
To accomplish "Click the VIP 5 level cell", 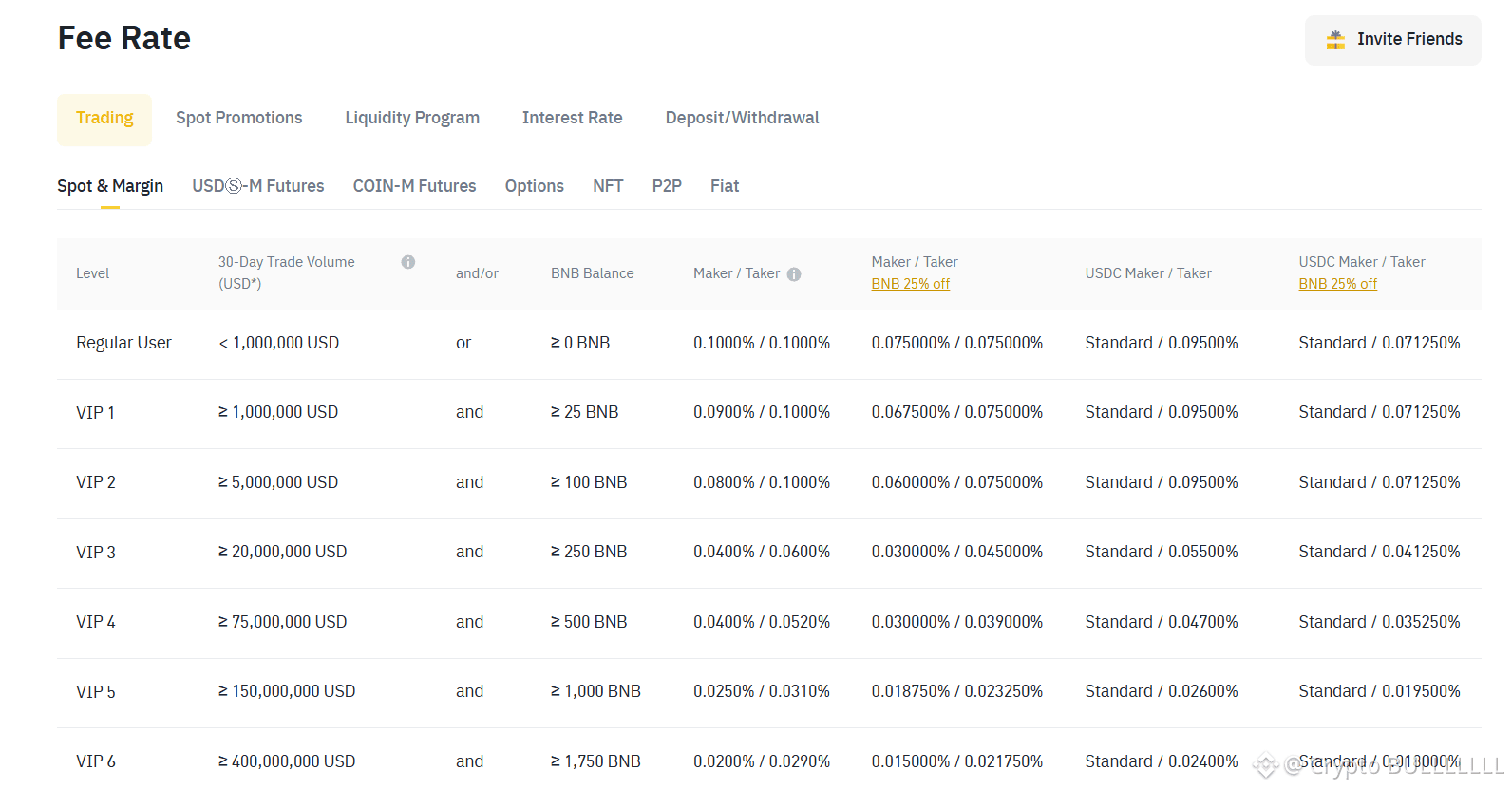I will [96, 692].
